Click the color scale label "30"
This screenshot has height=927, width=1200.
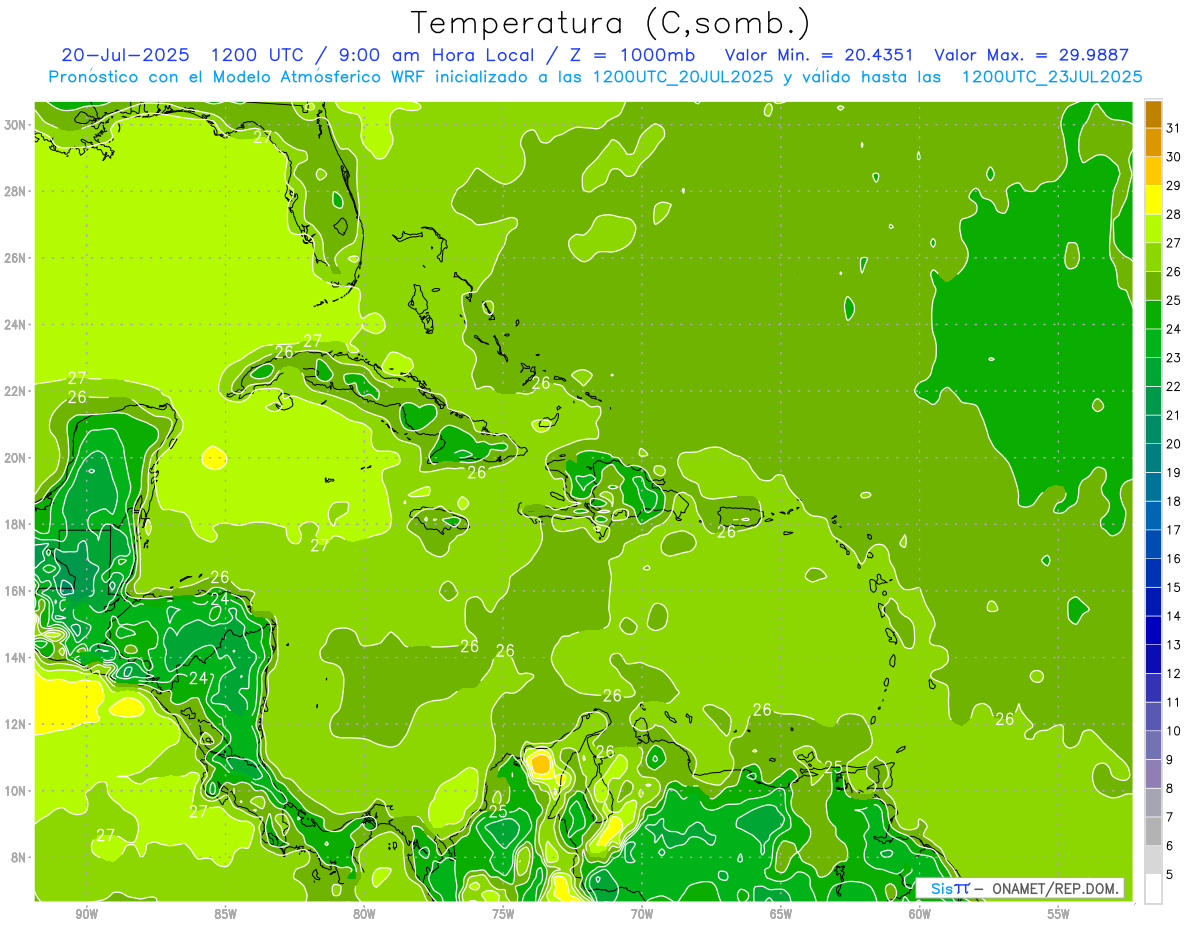click(1173, 157)
